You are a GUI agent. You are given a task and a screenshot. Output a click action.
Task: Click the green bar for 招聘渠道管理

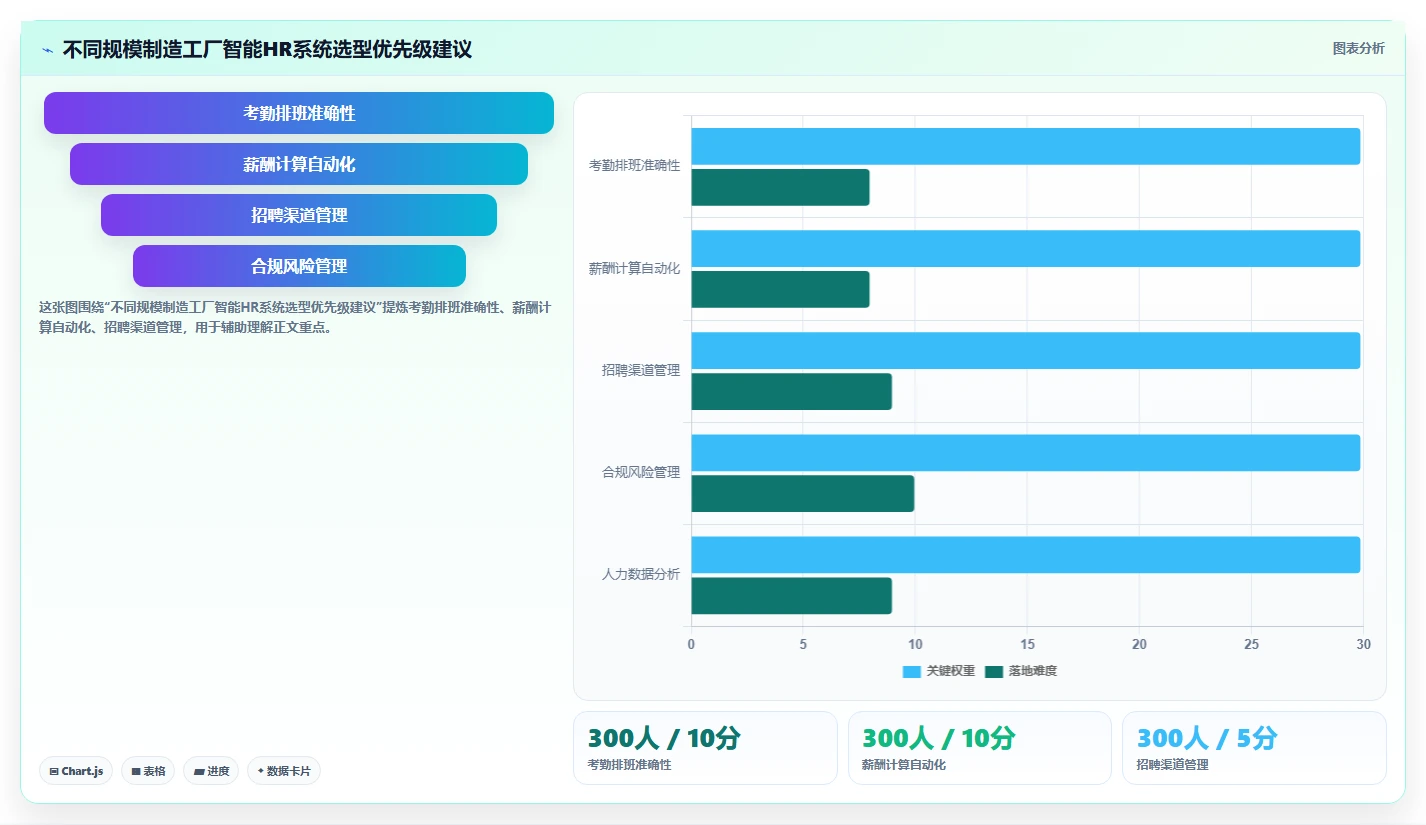tap(791, 391)
